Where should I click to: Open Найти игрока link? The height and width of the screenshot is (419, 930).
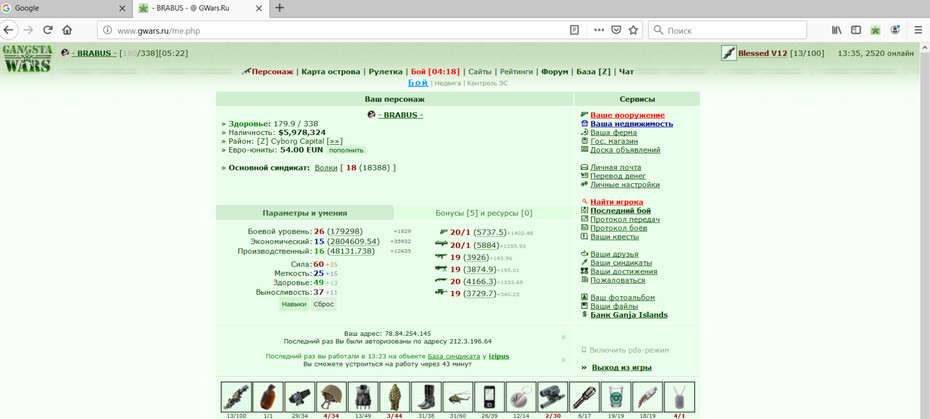(x=617, y=202)
